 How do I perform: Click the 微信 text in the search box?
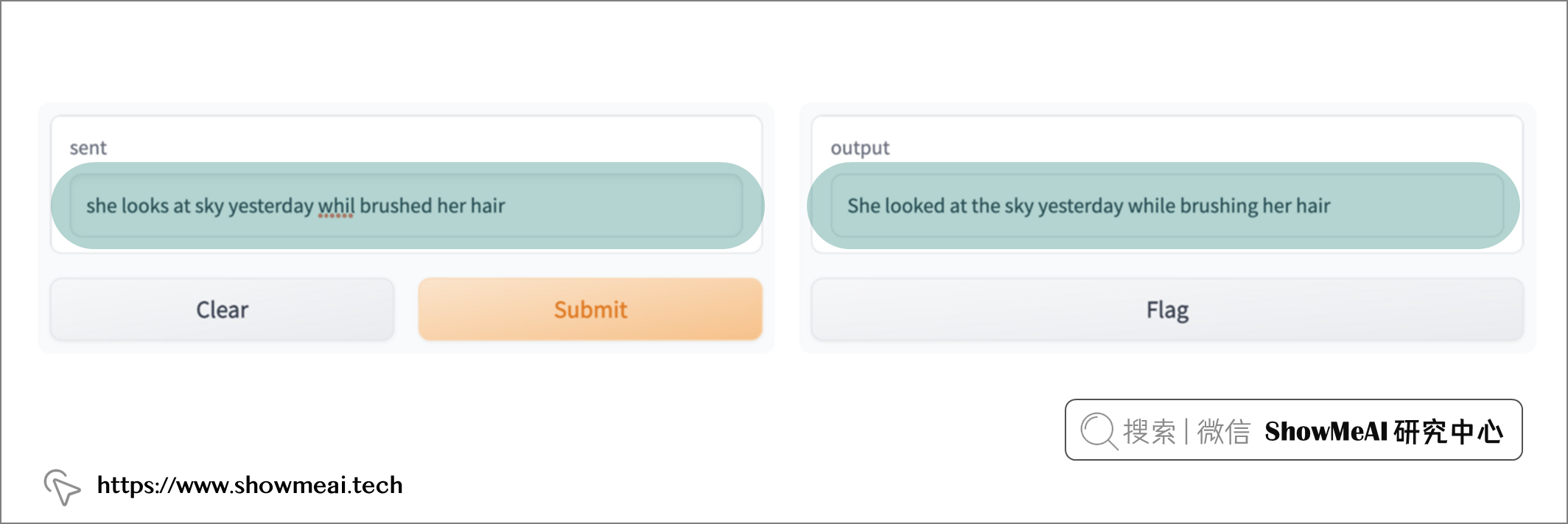1223,431
